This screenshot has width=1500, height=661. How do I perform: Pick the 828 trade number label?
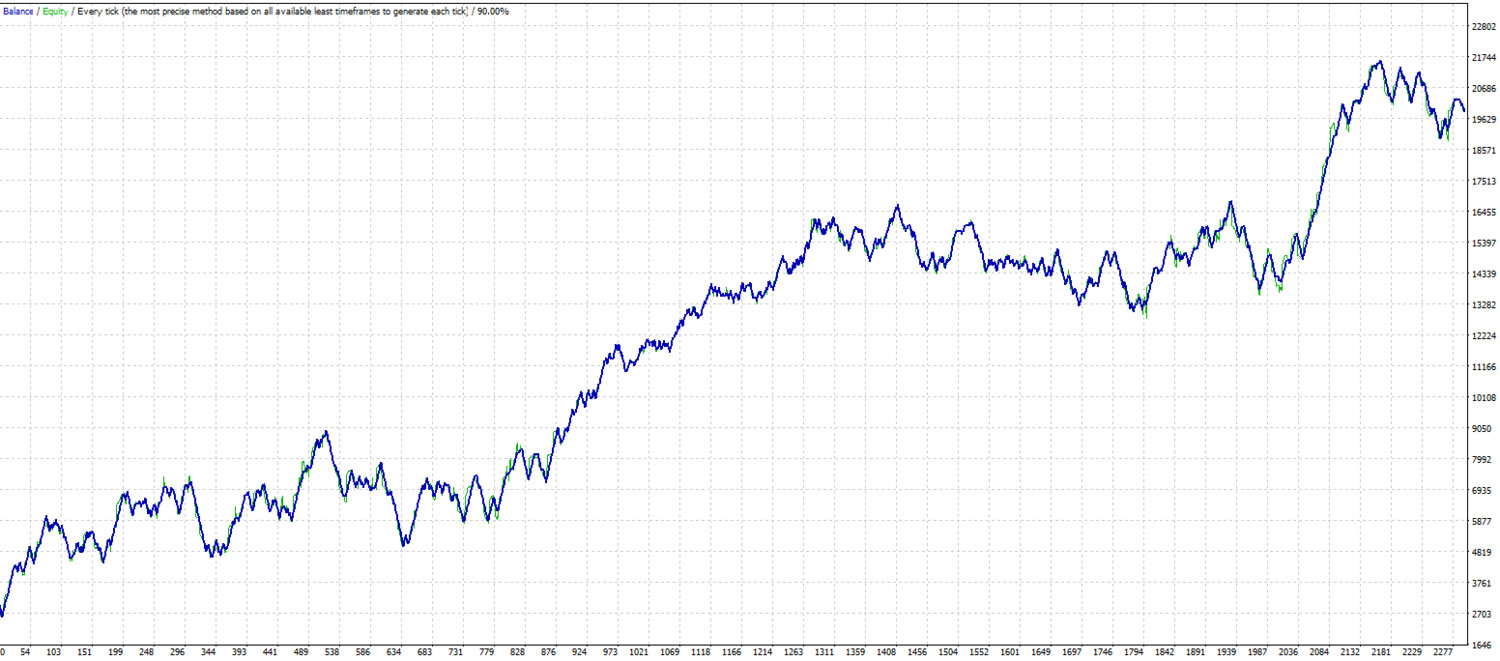[517, 652]
